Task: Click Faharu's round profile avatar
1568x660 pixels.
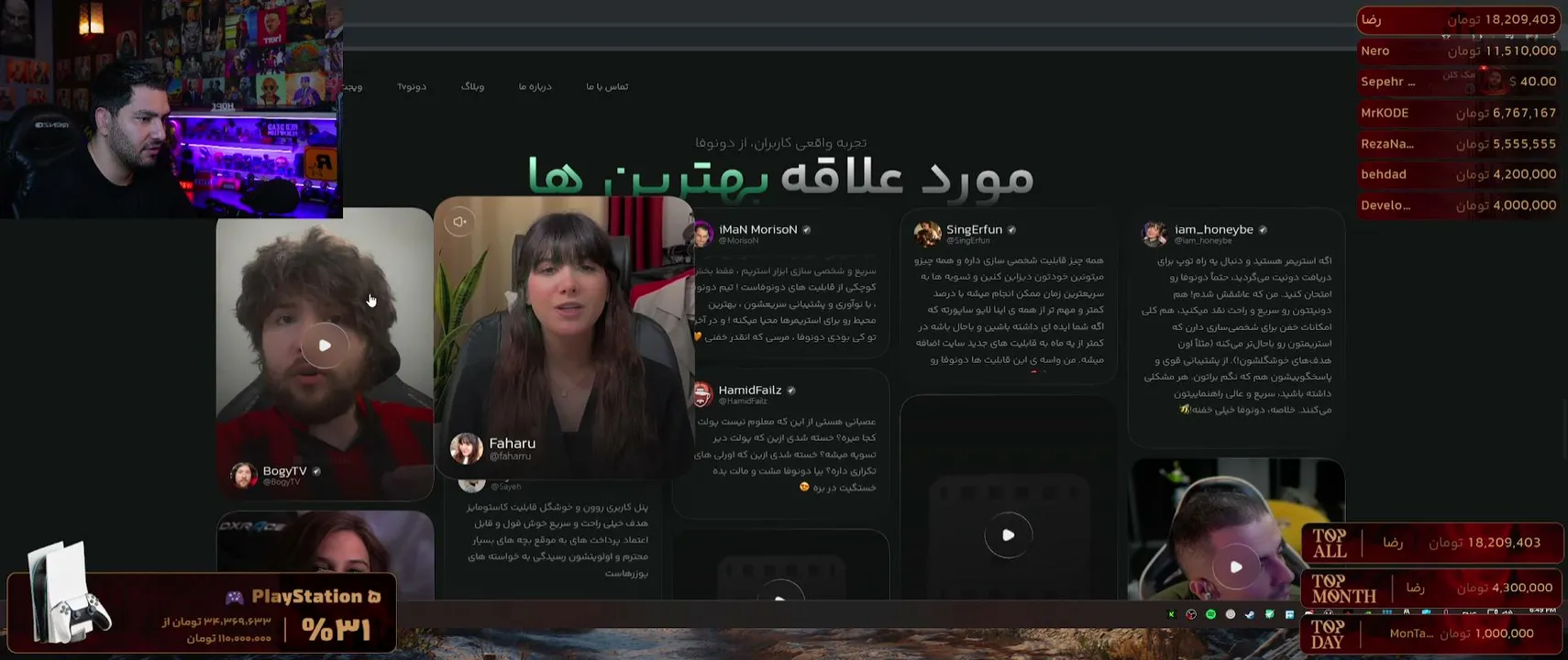Action: [466, 448]
